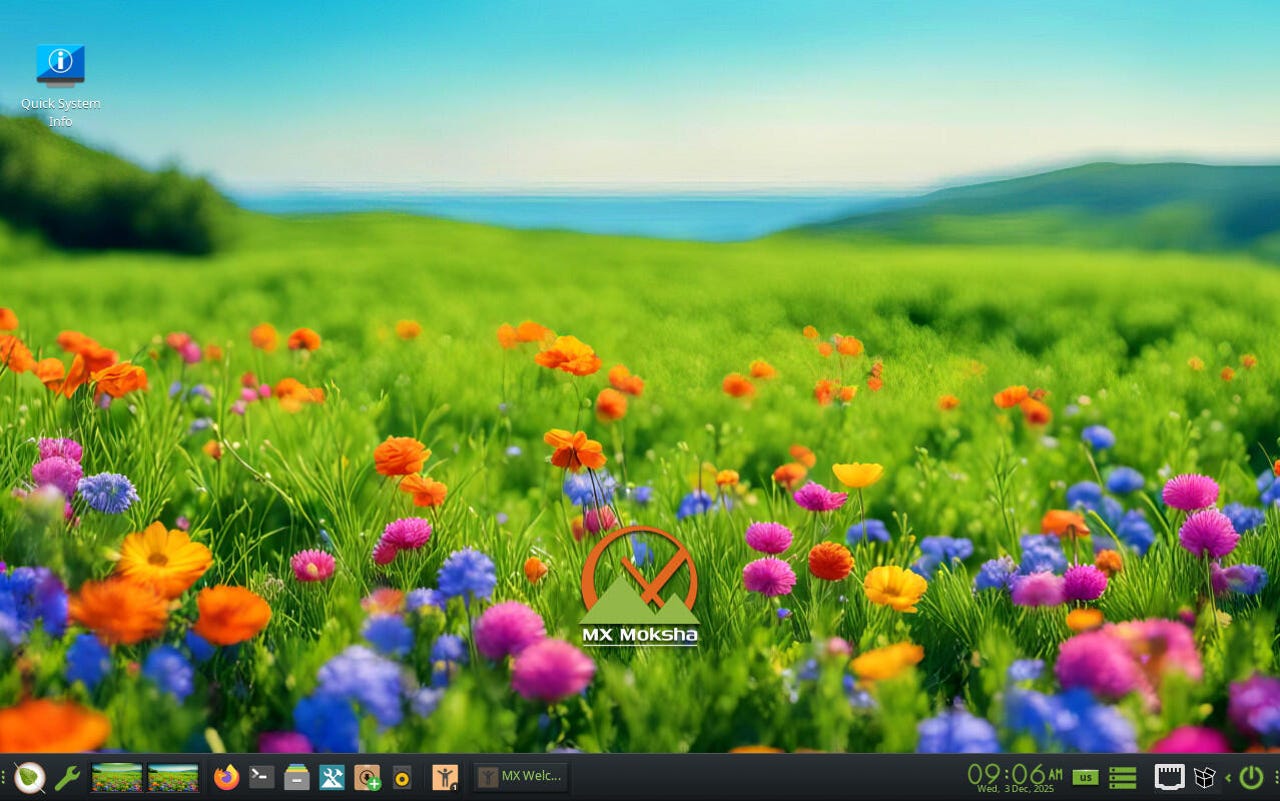The image size is (1280, 801).
Task: Launch Firefox from the panel
Action: (x=227, y=777)
